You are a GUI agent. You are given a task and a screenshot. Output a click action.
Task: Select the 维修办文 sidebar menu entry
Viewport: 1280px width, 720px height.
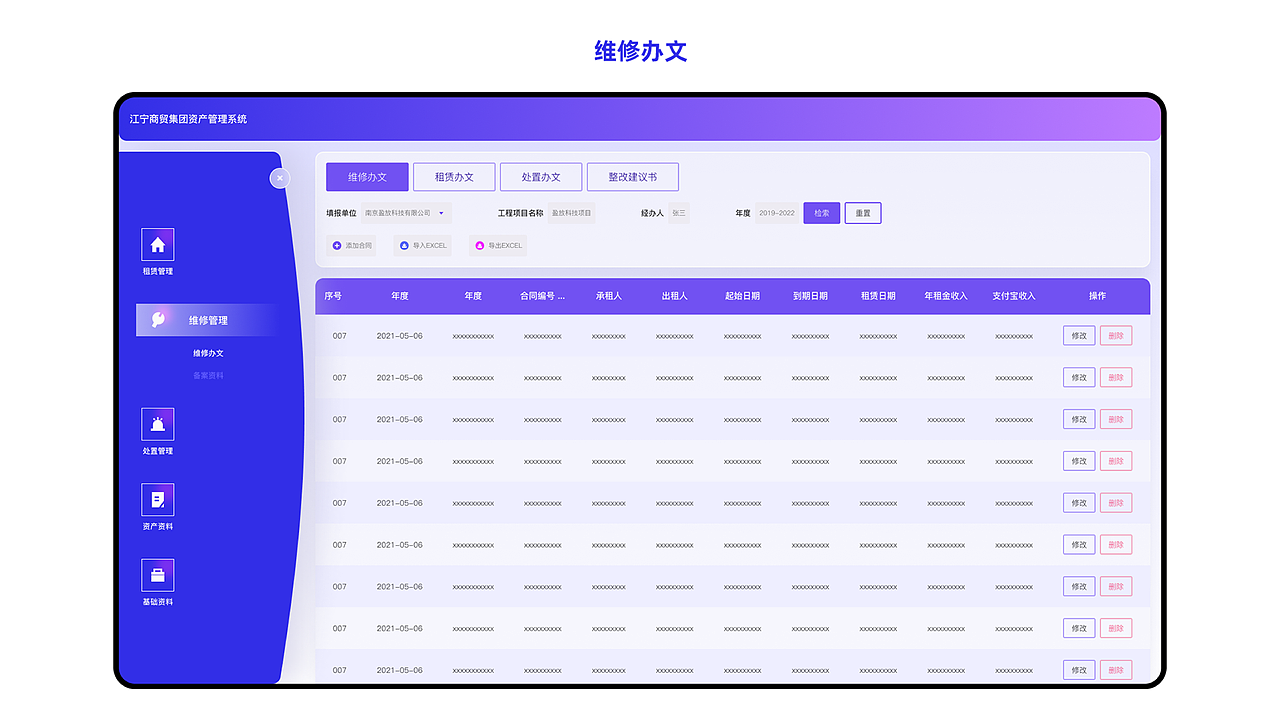point(210,353)
